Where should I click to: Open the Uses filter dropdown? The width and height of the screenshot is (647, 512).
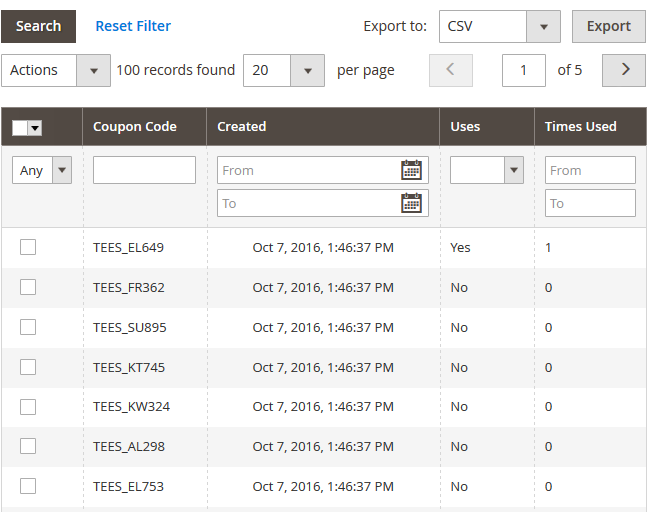(486, 170)
